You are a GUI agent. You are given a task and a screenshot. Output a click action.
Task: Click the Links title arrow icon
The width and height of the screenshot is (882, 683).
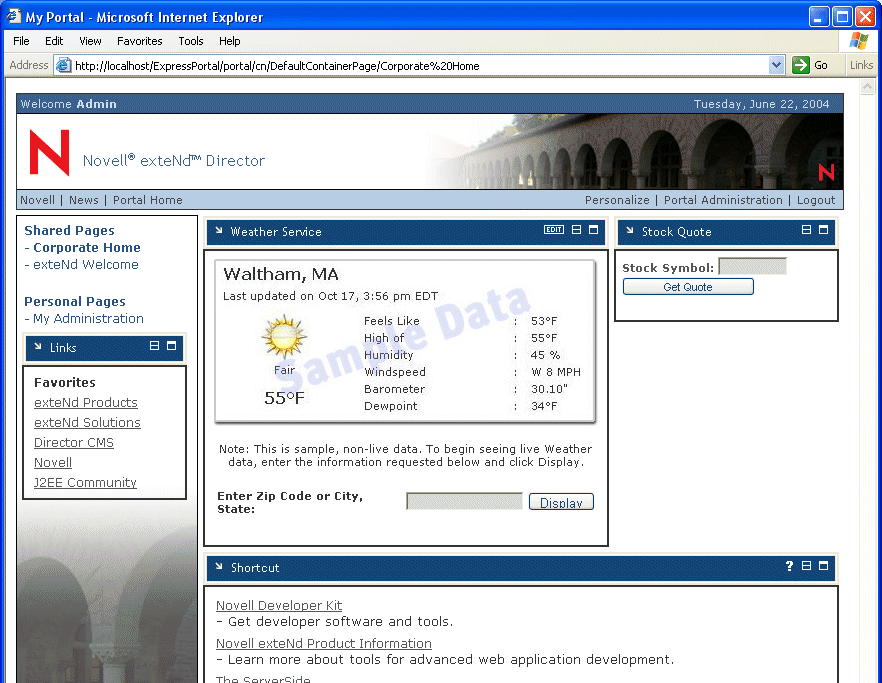point(38,347)
